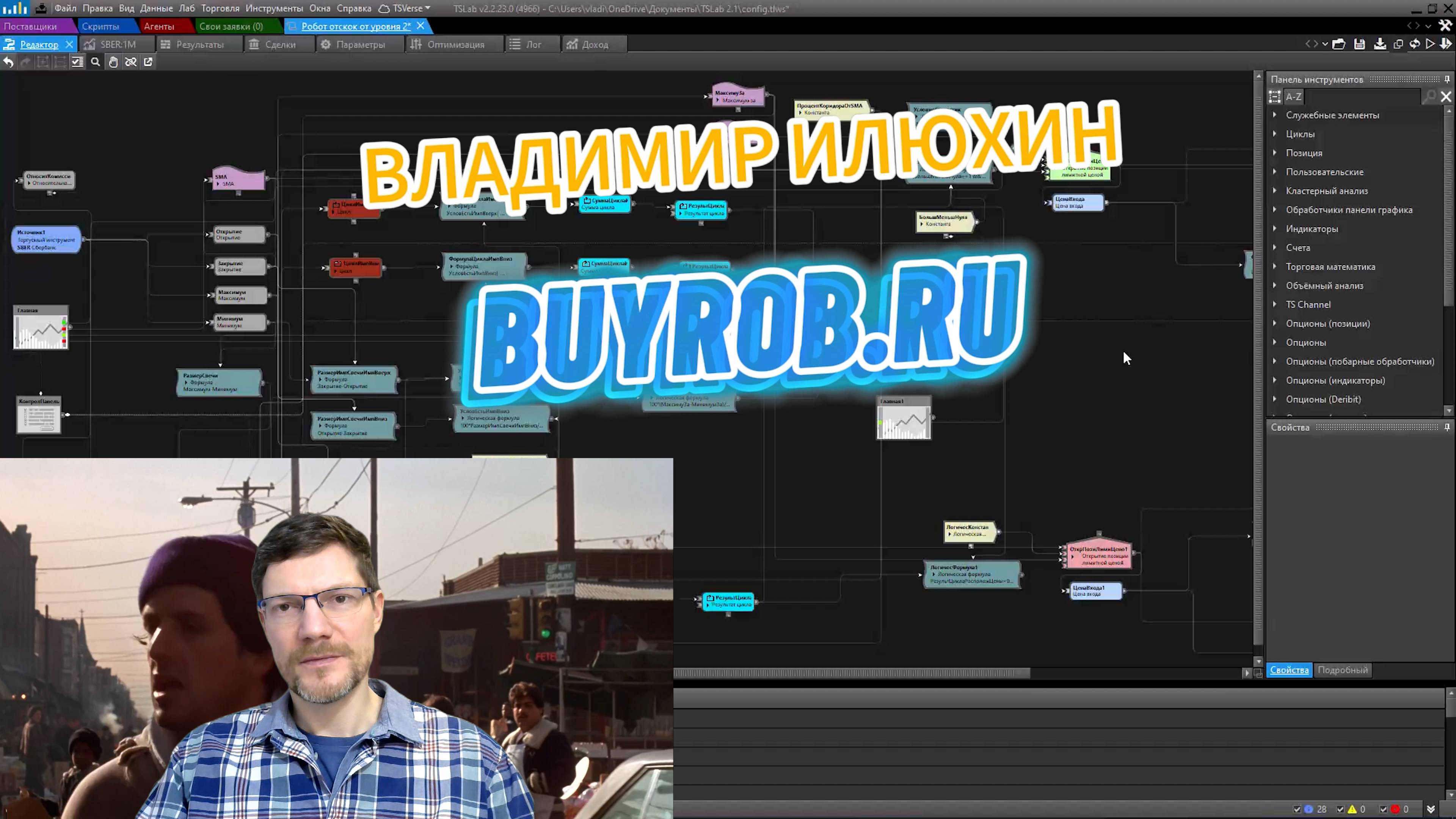Open the Торговля menu

pos(220,8)
